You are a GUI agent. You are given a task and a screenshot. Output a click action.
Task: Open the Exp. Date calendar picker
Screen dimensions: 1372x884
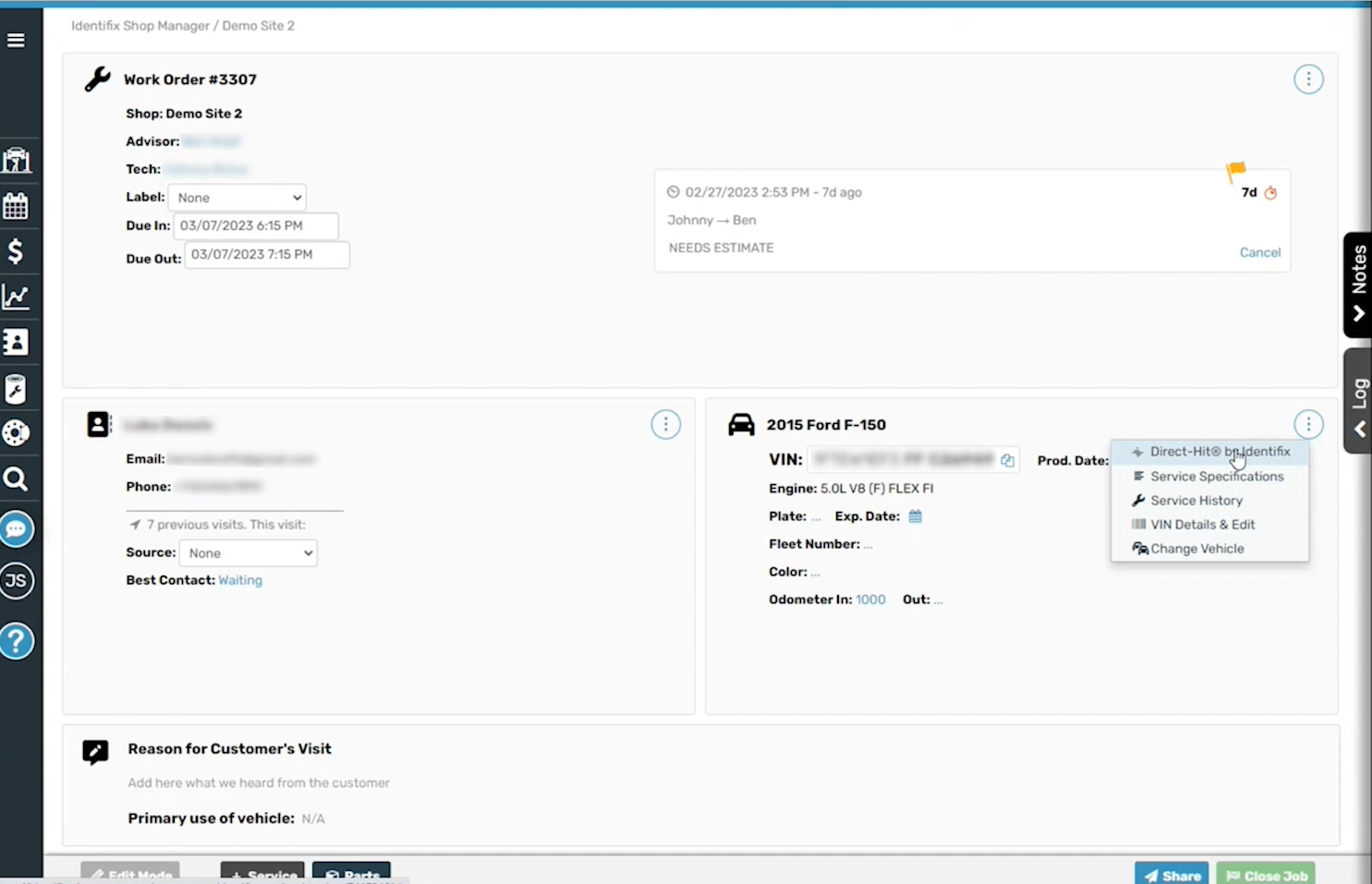[x=915, y=515]
